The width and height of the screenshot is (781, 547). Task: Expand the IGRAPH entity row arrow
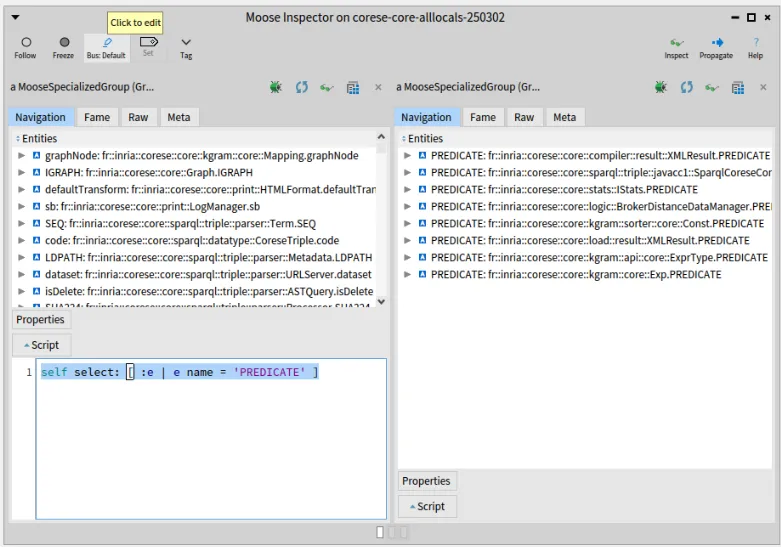click(x=22, y=173)
